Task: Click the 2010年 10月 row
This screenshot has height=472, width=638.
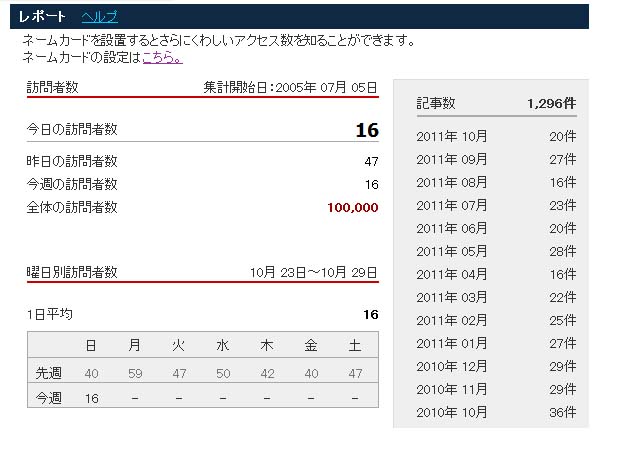Action: coord(496,412)
